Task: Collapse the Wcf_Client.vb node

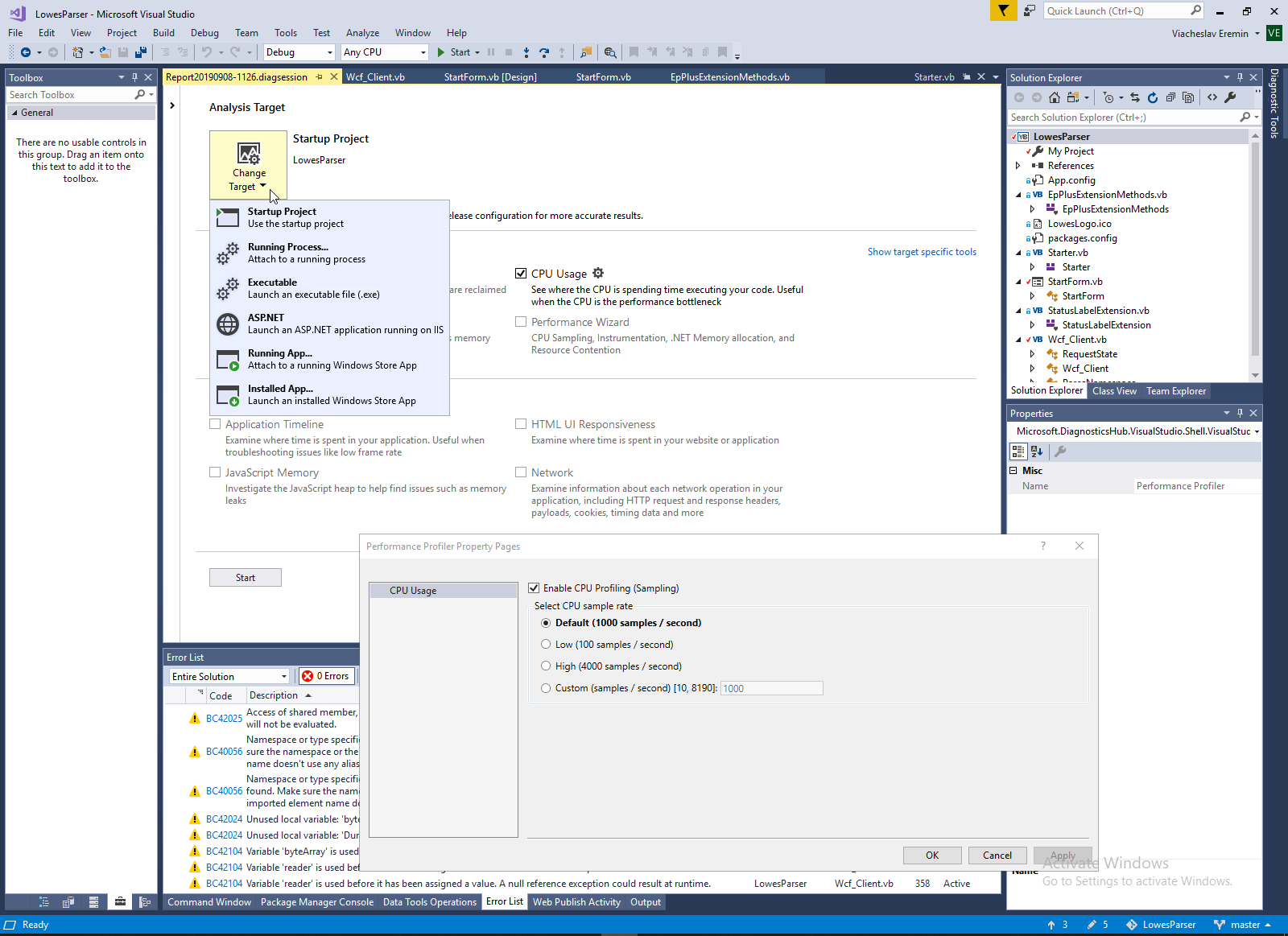Action: coord(1018,340)
